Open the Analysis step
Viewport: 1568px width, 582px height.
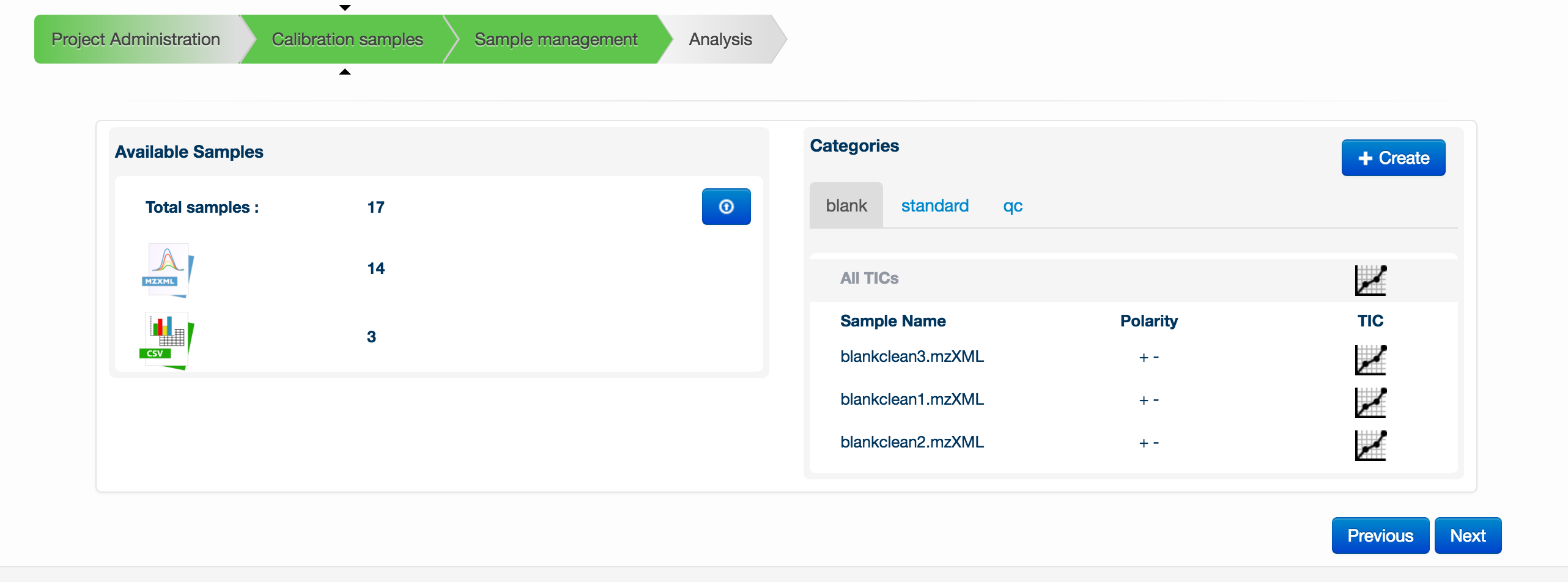pos(720,39)
